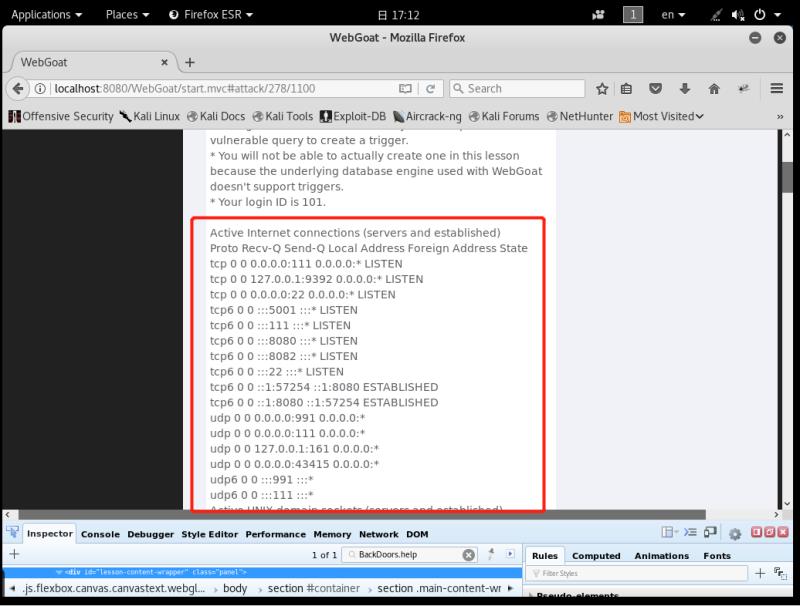Open the Memory tab
Image resolution: width=800 pixels, height=606 pixels.
332,534
